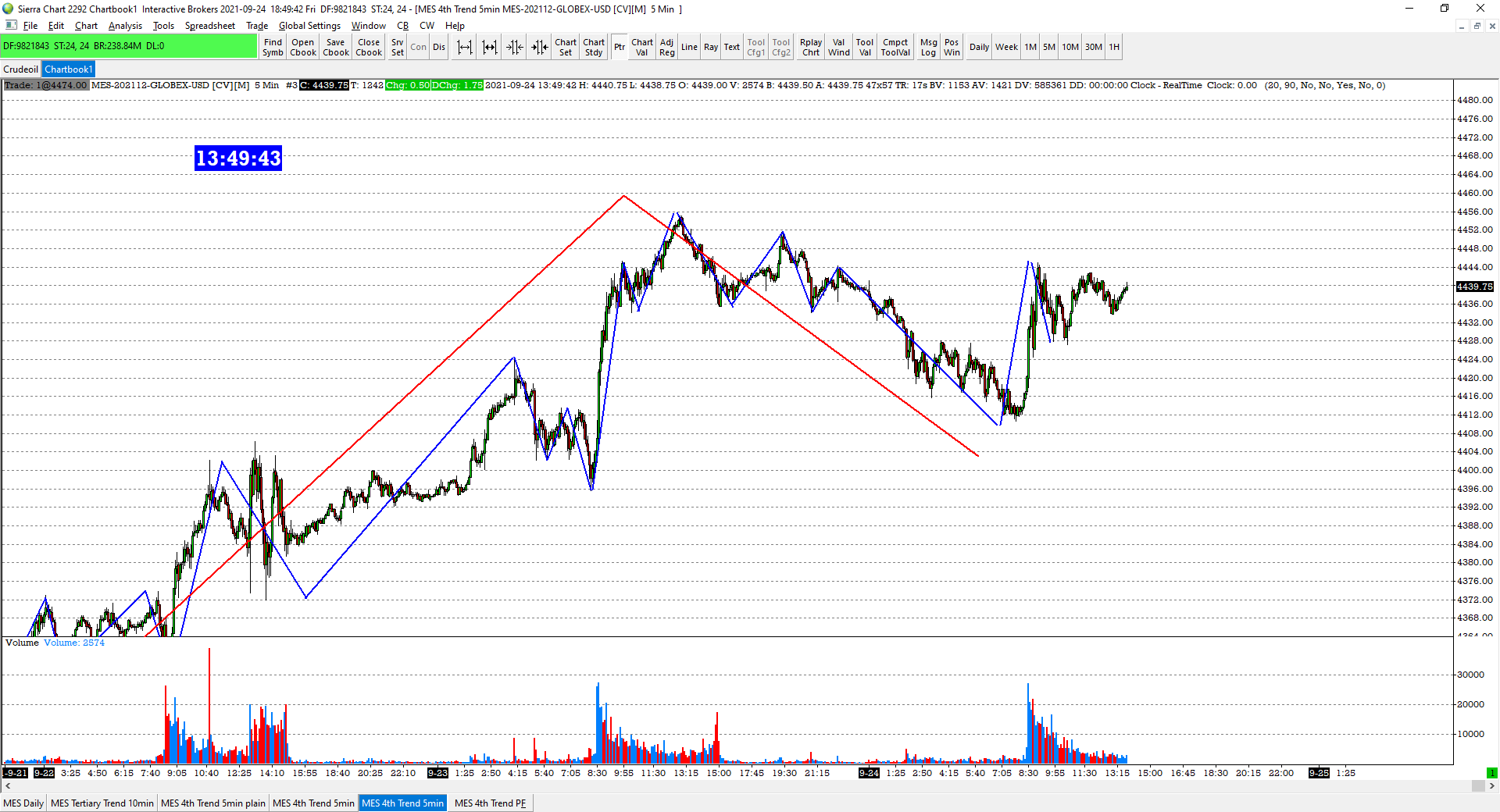Viewport: 1500px width, 812px height.
Task: Click the Sierra Chart app icon in title bar
Action: 9,9
